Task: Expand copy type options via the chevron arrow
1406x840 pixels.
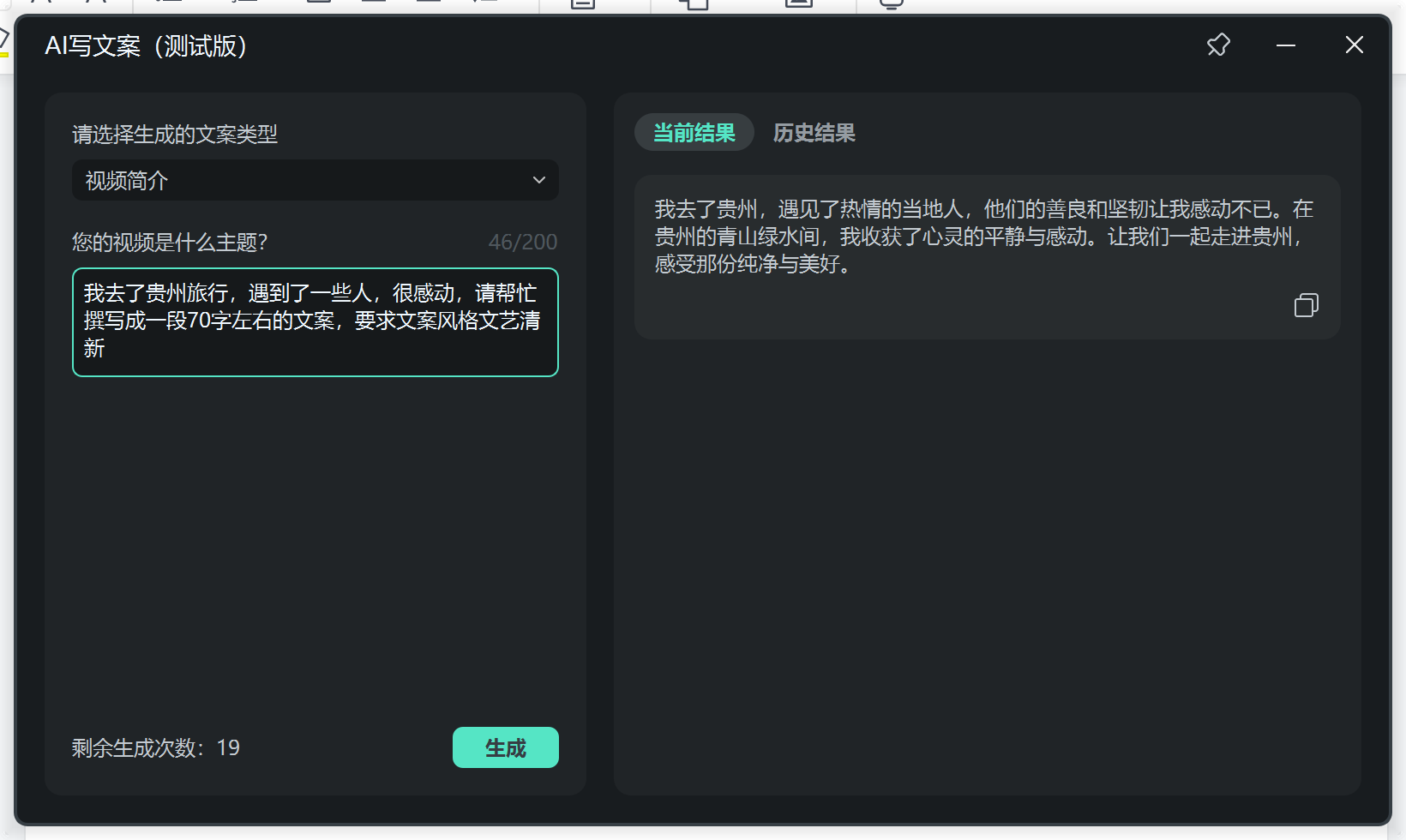Action: 539,180
